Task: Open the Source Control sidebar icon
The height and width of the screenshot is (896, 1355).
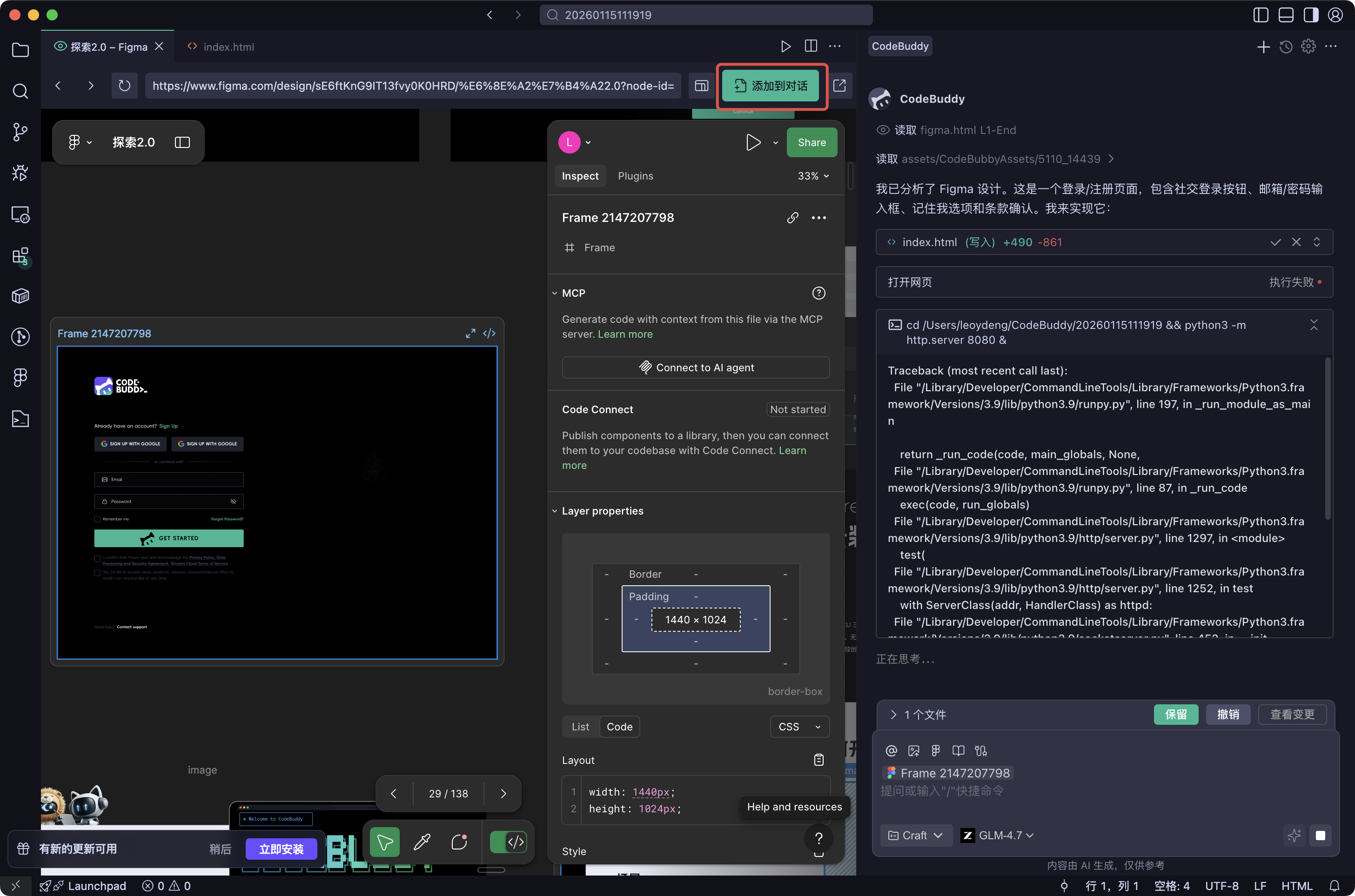Action: tap(20, 132)
